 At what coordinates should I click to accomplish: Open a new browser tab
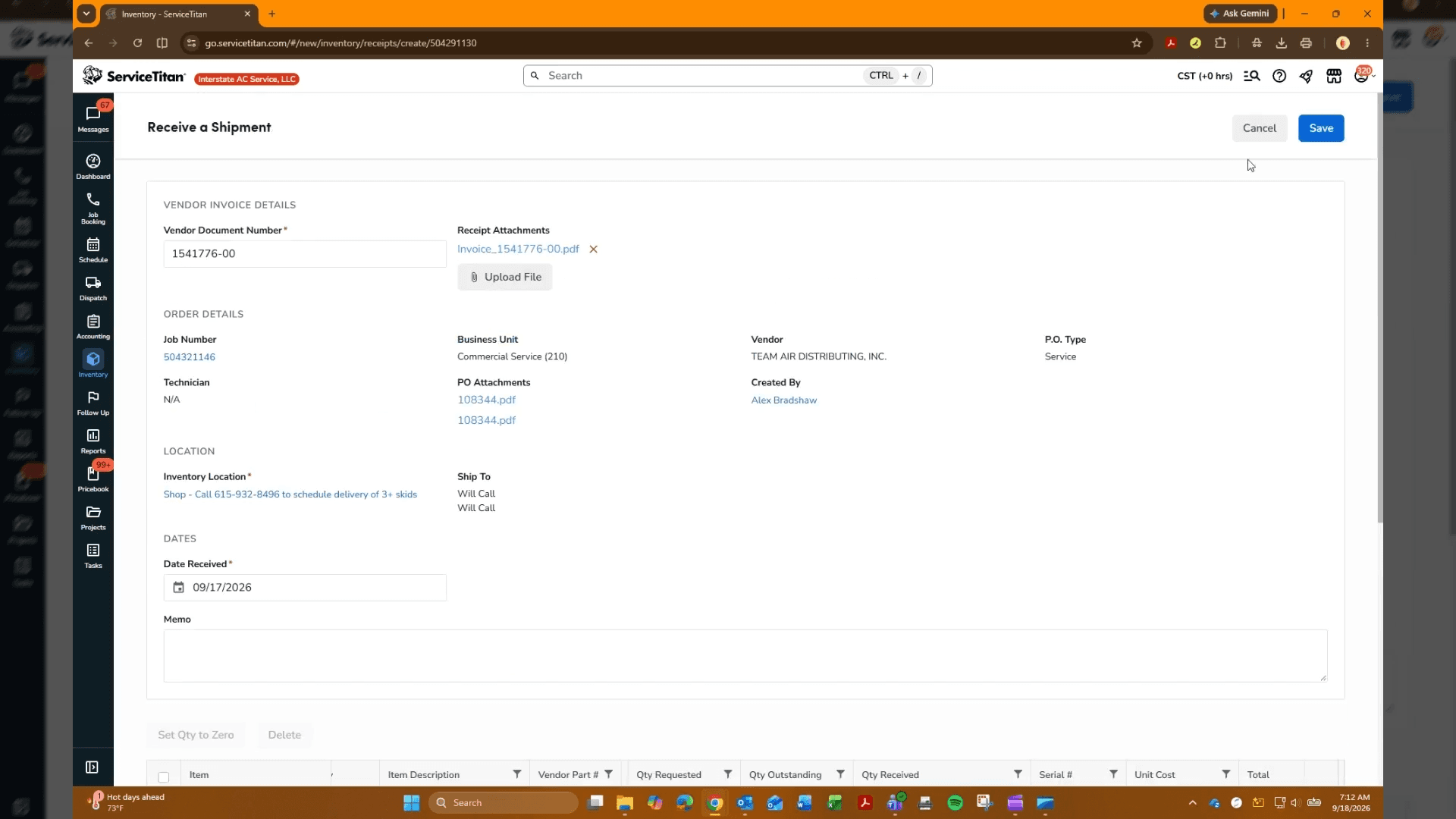point(272,14)
